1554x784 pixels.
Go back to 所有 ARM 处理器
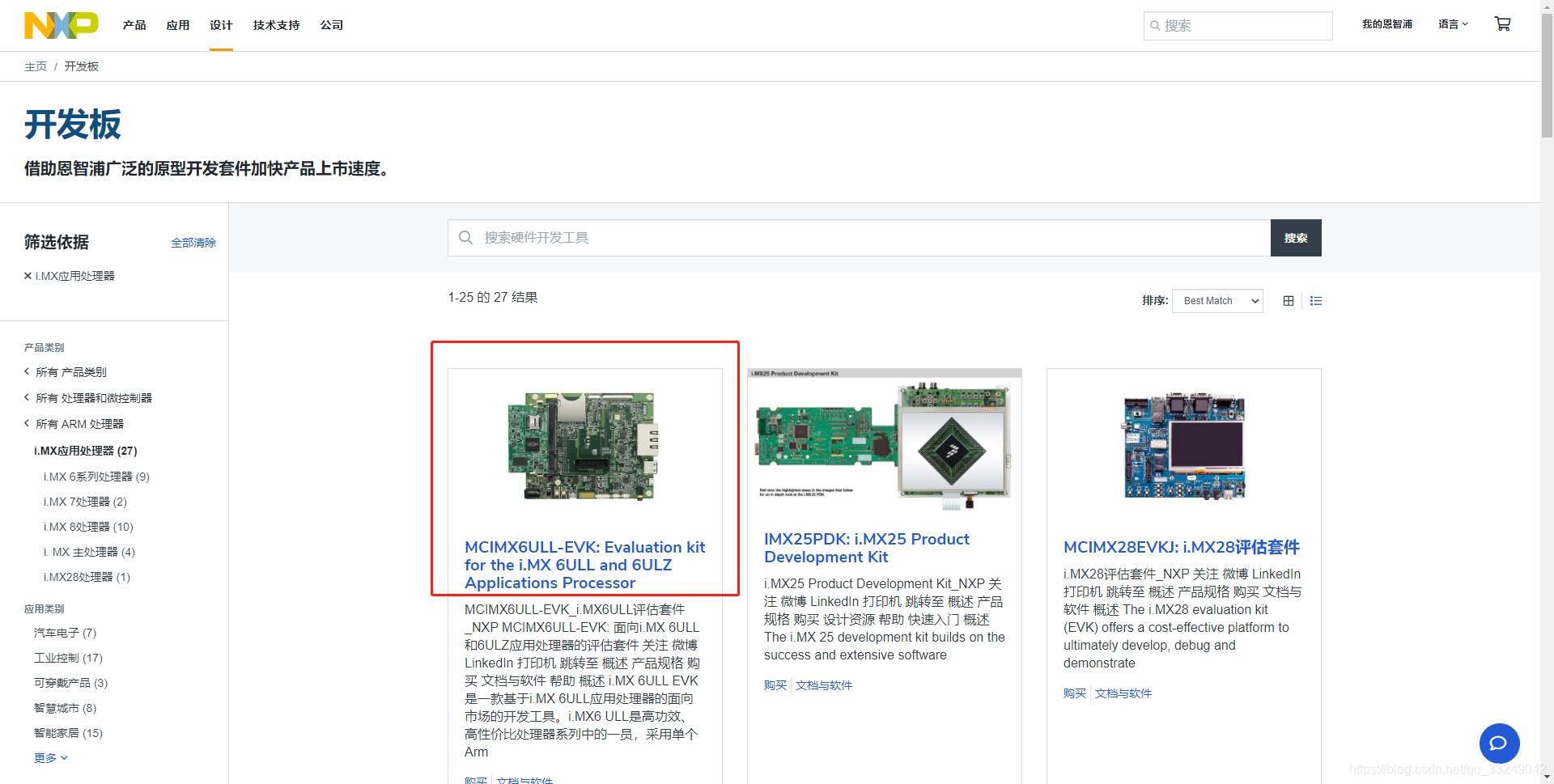point(74,424)
